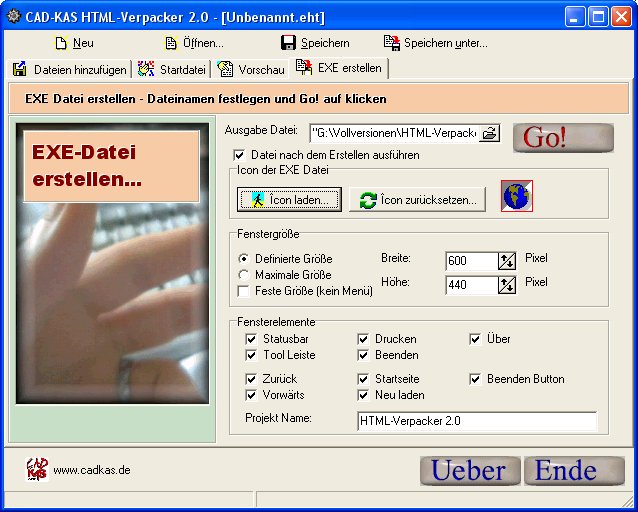Screen dimensions: 638x512
Task: Click the 'Icon zurücksetzen...' button
Action: (418, 199)
